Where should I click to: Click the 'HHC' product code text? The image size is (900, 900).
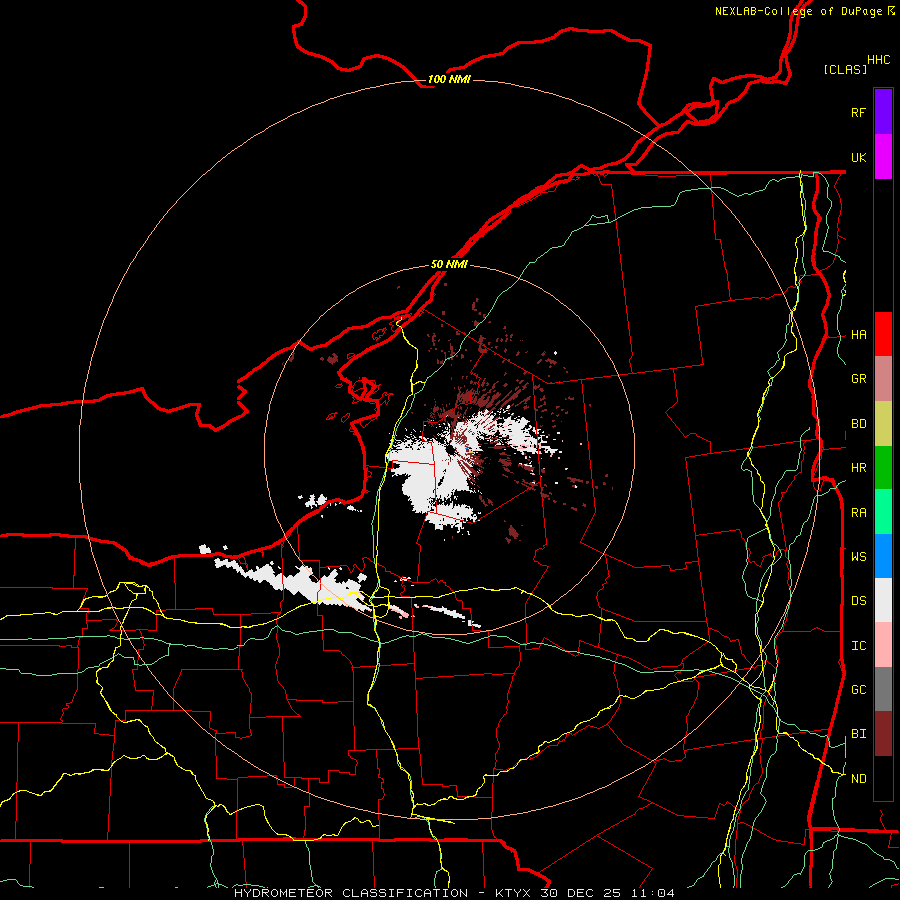[878, 60]
